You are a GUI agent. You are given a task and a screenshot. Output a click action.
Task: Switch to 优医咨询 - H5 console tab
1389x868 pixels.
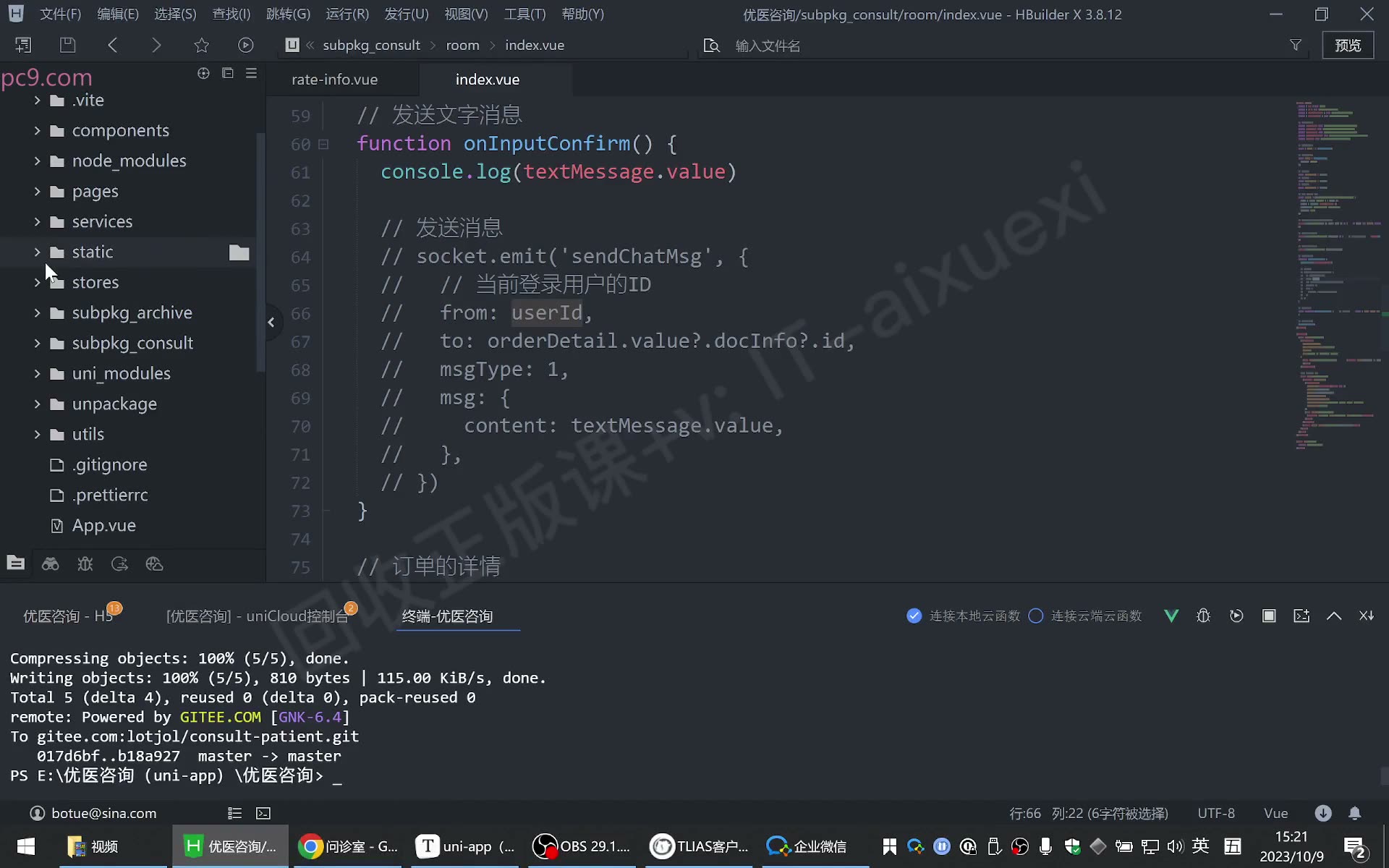[68, 616]
